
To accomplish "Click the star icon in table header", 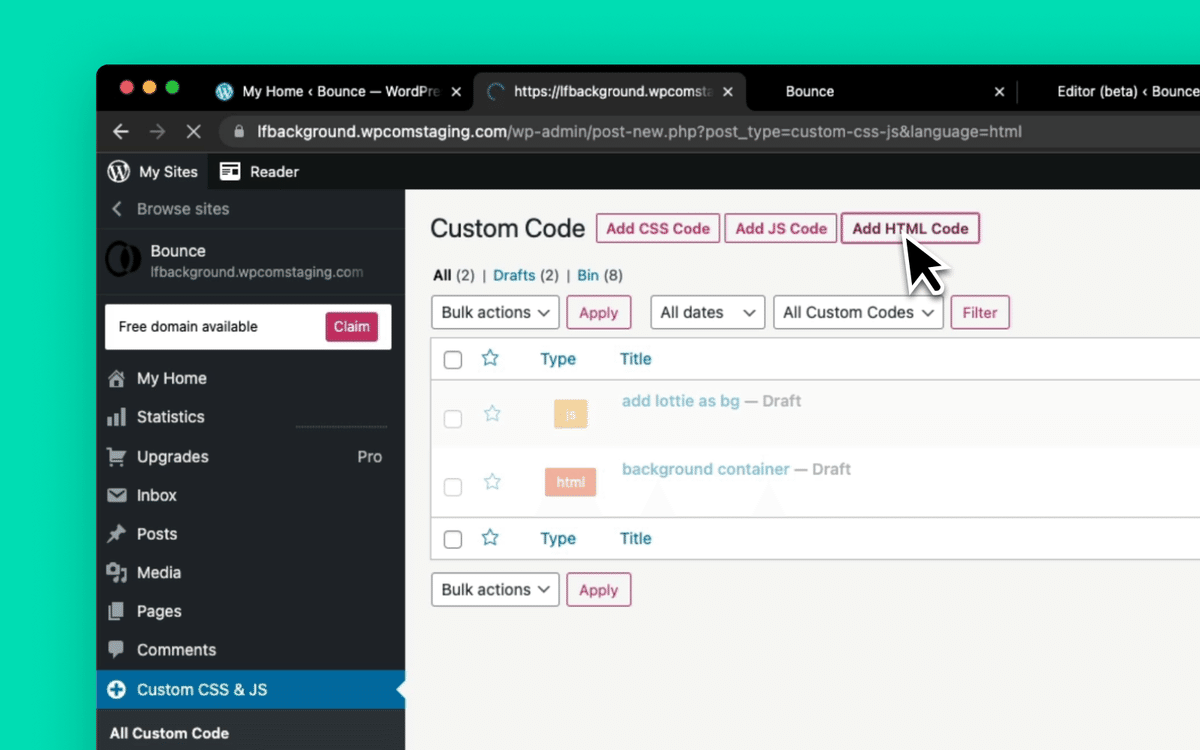I will [490, 358].
